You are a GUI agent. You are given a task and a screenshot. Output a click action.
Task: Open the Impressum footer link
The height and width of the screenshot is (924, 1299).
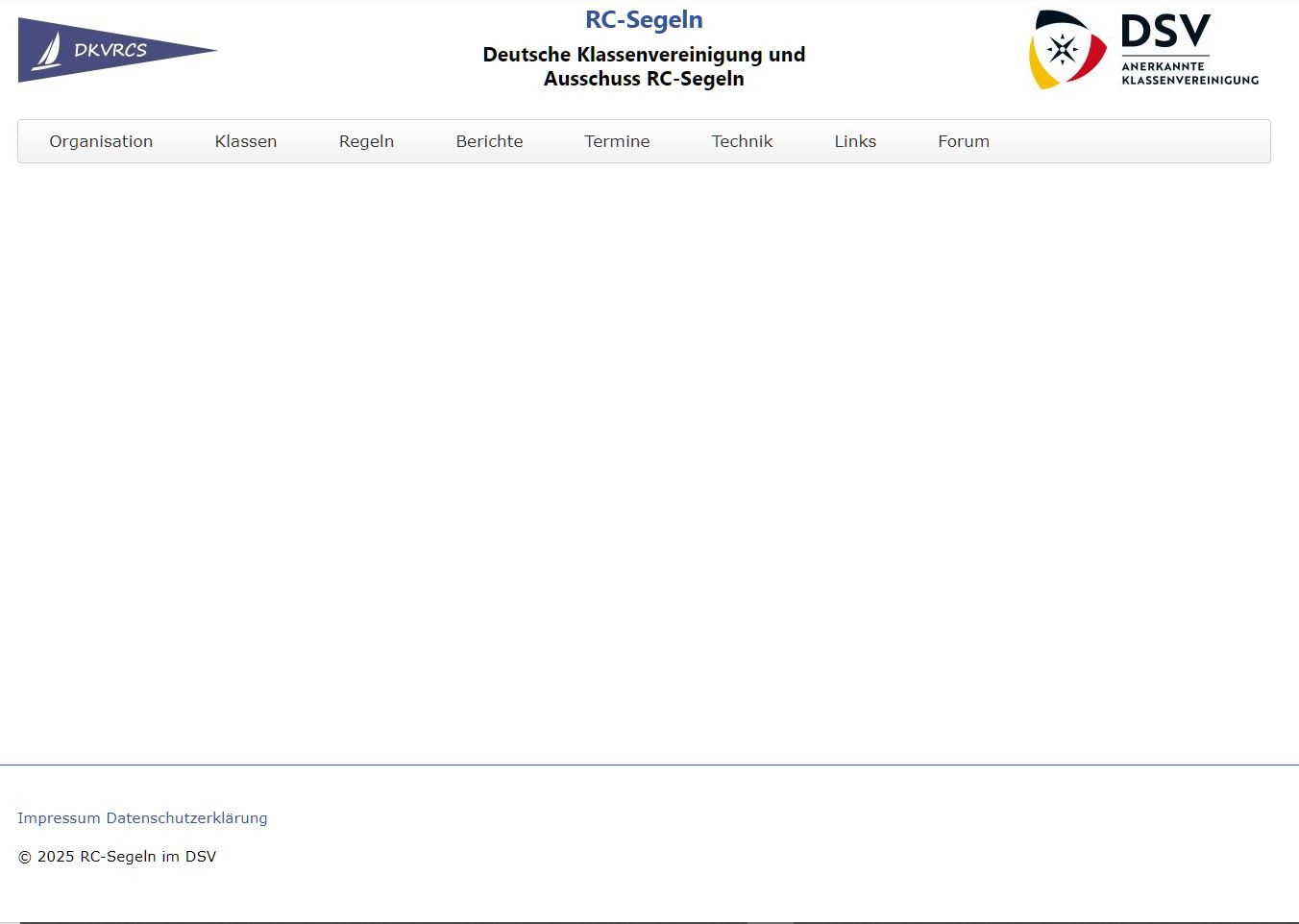[x=59, y=818]
